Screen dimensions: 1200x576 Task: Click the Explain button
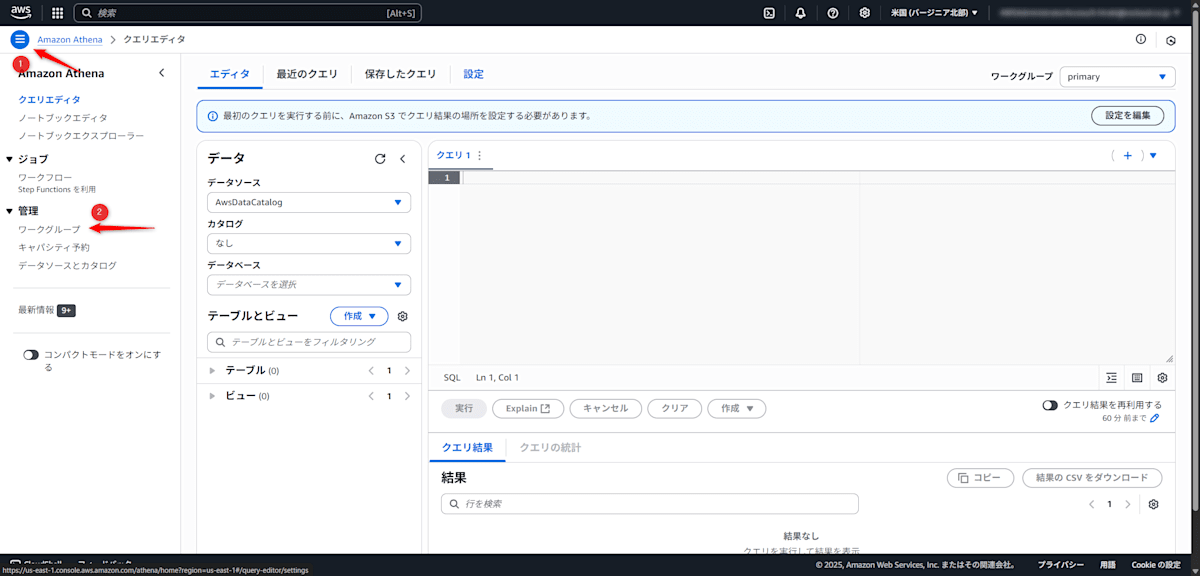point(528,408)
